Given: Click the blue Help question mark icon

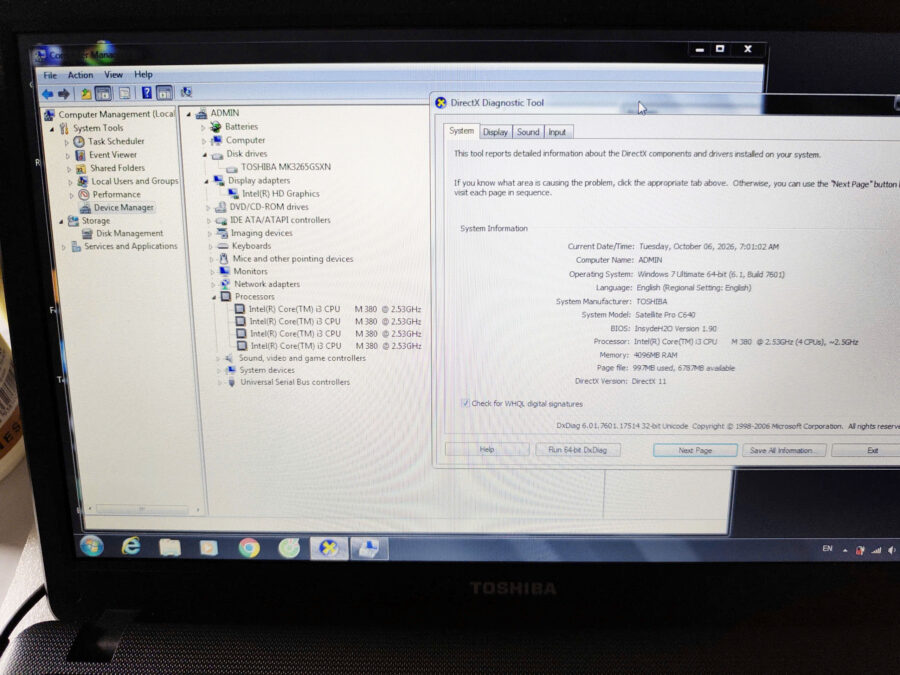Looking at the screenshot, I should pyautogui.click(x=146, y=92).
